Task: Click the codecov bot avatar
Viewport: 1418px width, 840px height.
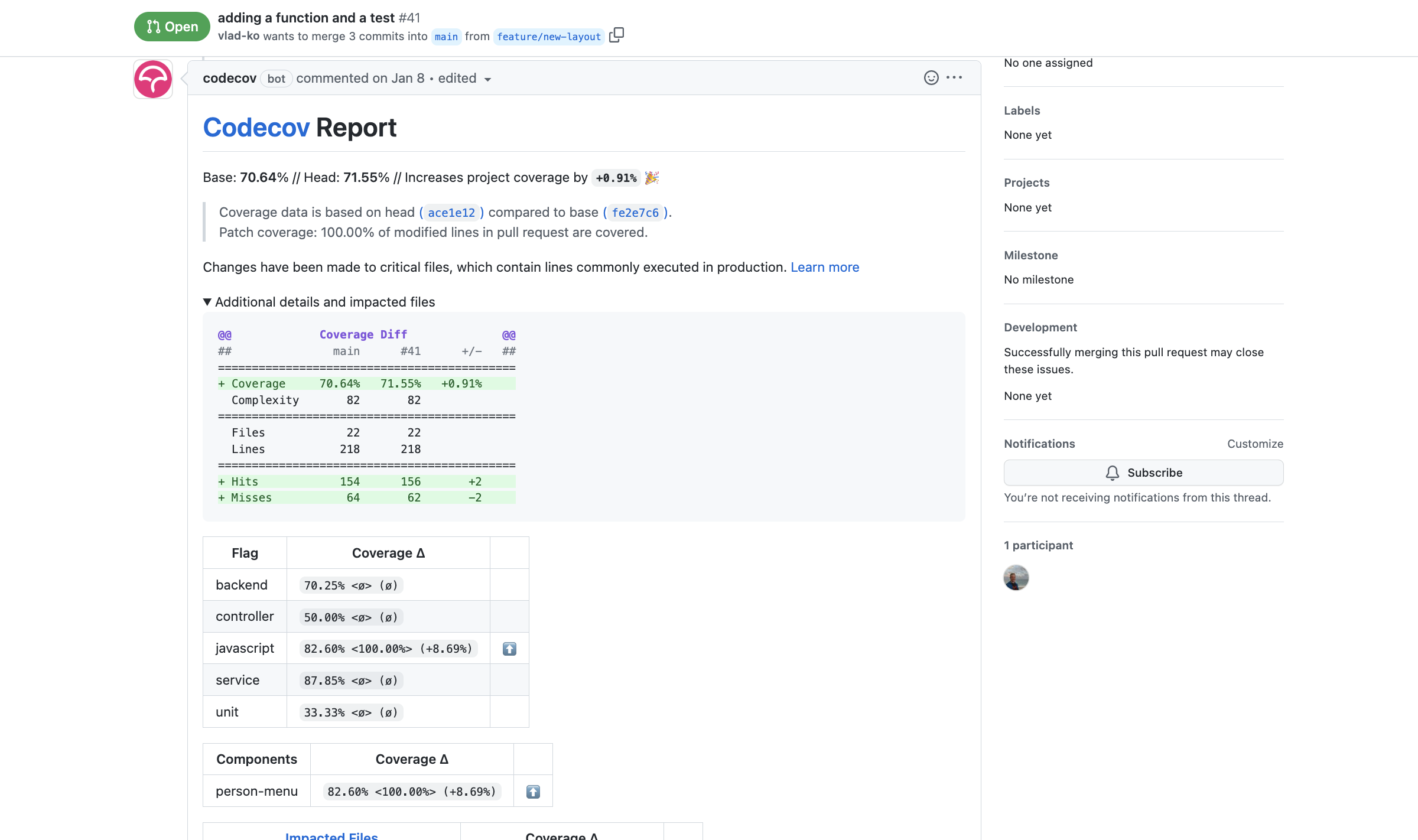Action: pos(152,79)
